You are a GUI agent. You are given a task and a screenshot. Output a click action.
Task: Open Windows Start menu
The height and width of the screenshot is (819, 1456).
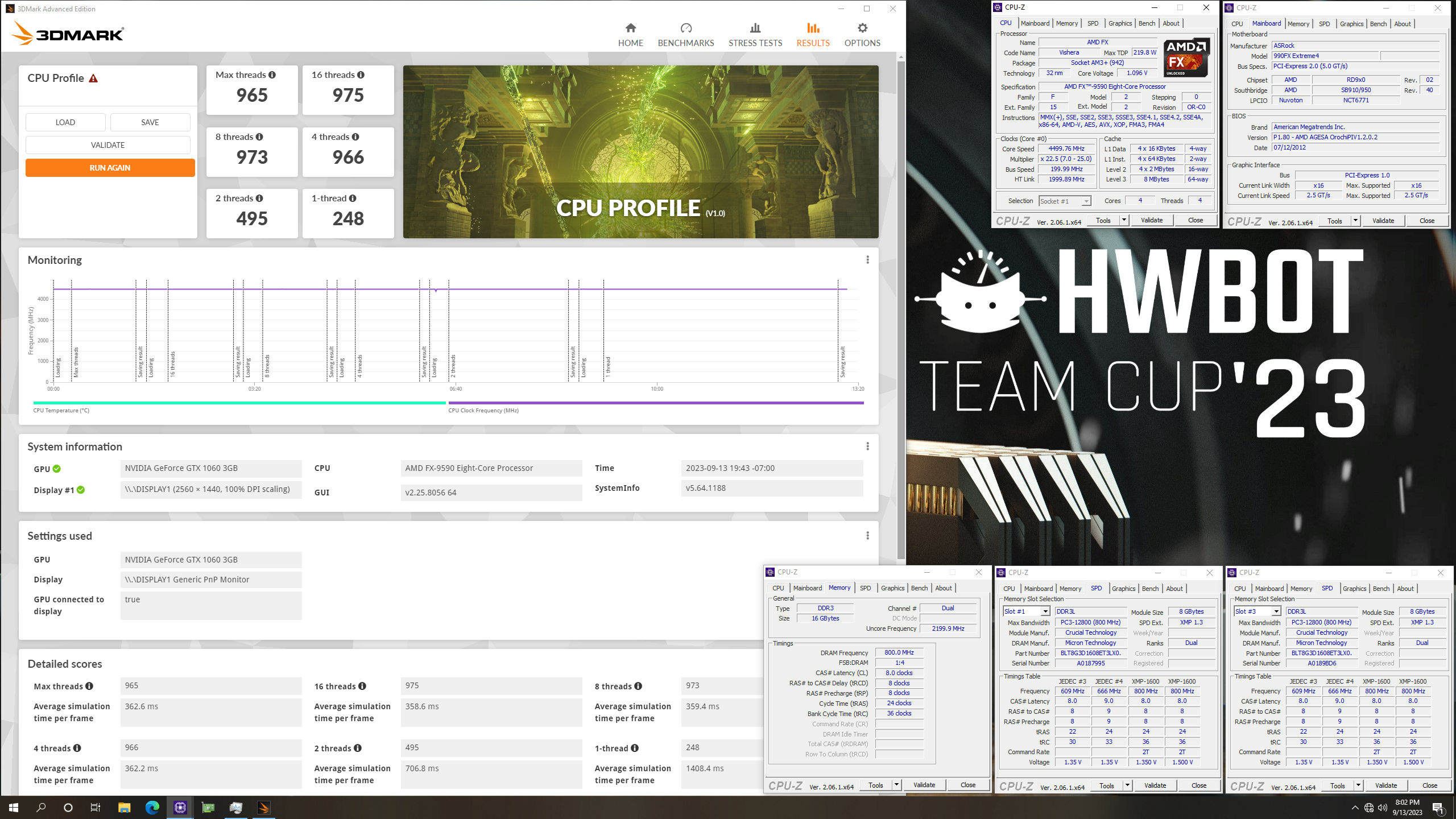[x=14, y=808]
